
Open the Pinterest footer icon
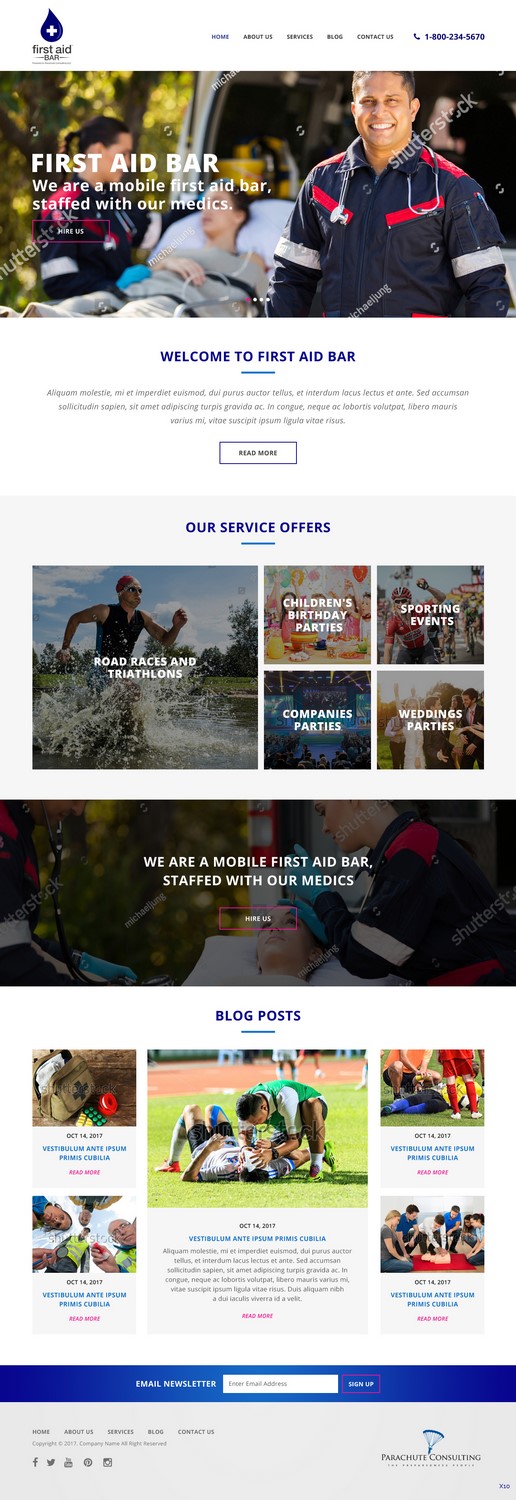[88, 1462]
